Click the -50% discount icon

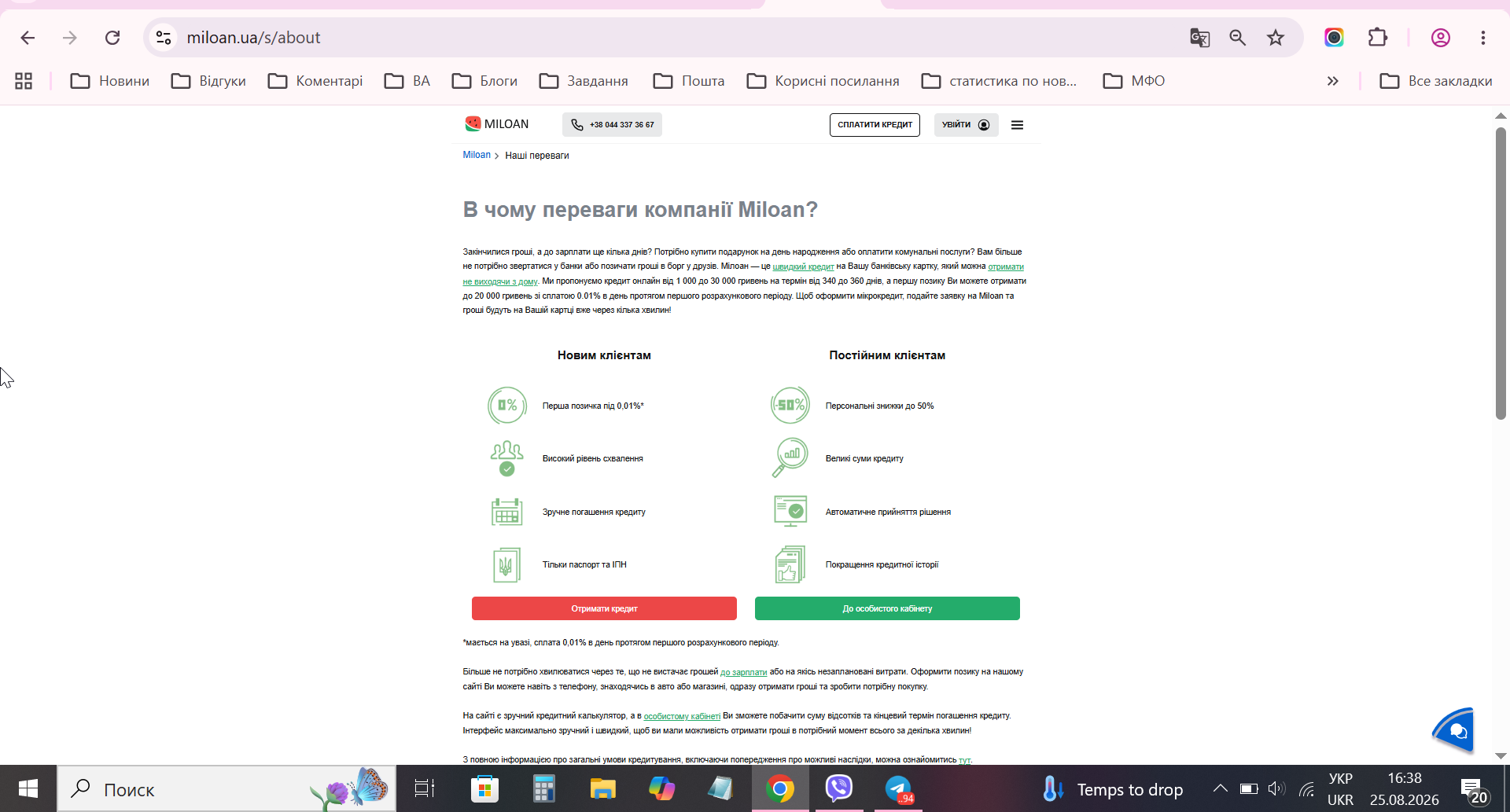[x=790, y=406]
